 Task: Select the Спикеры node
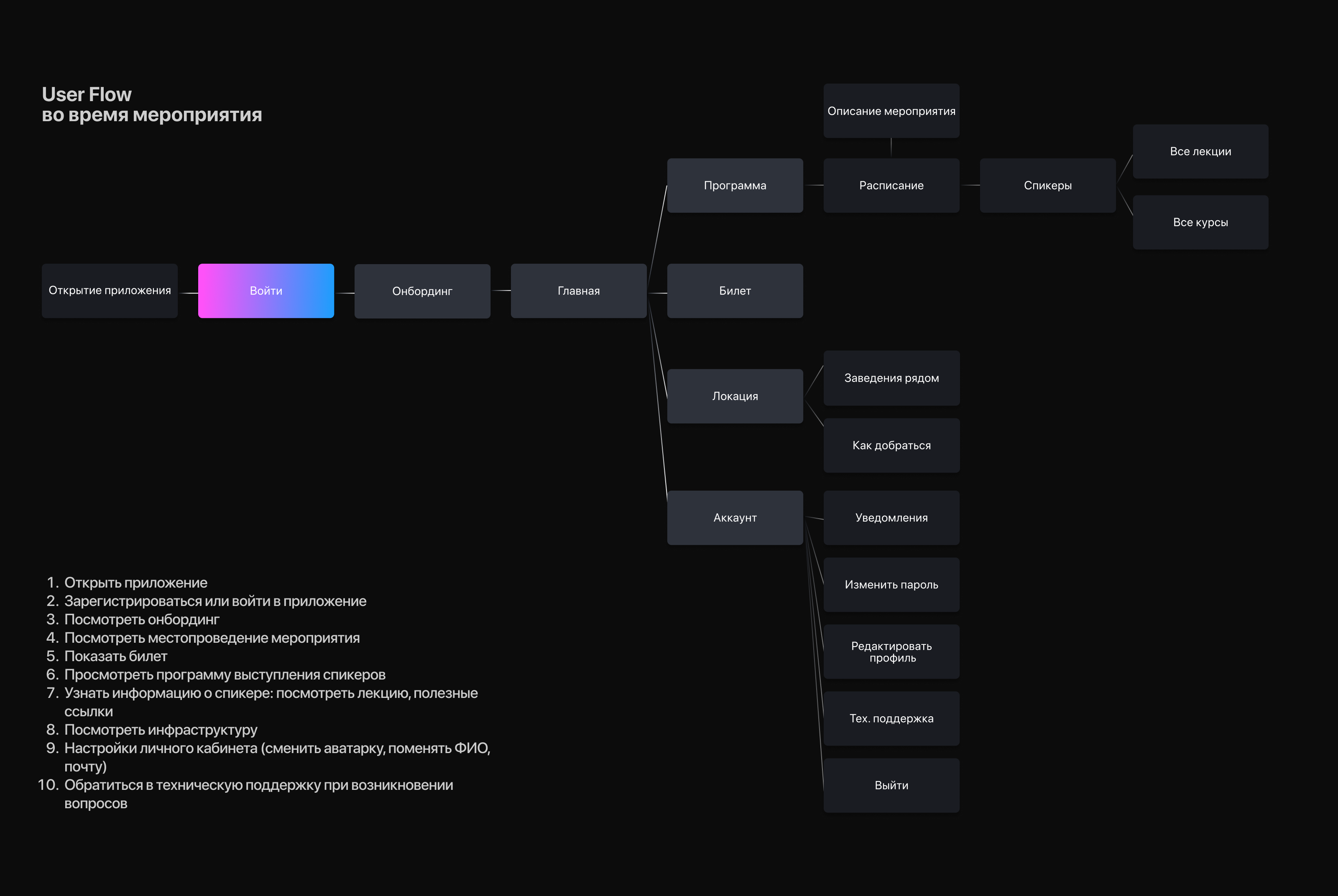point(1047,186)
